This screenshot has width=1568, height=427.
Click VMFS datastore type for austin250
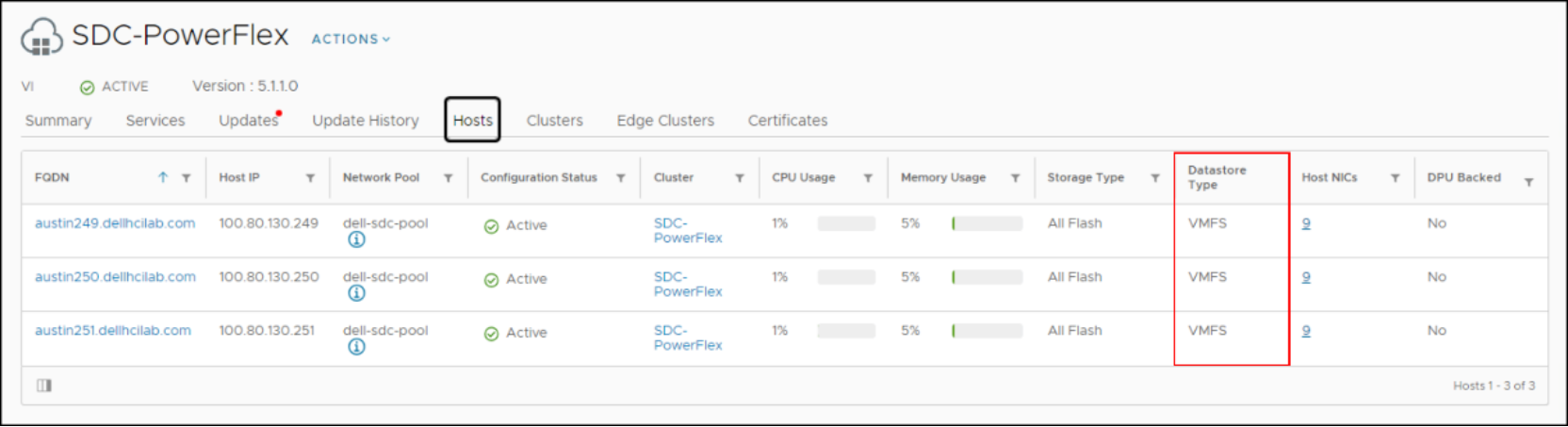(1207, 277)
